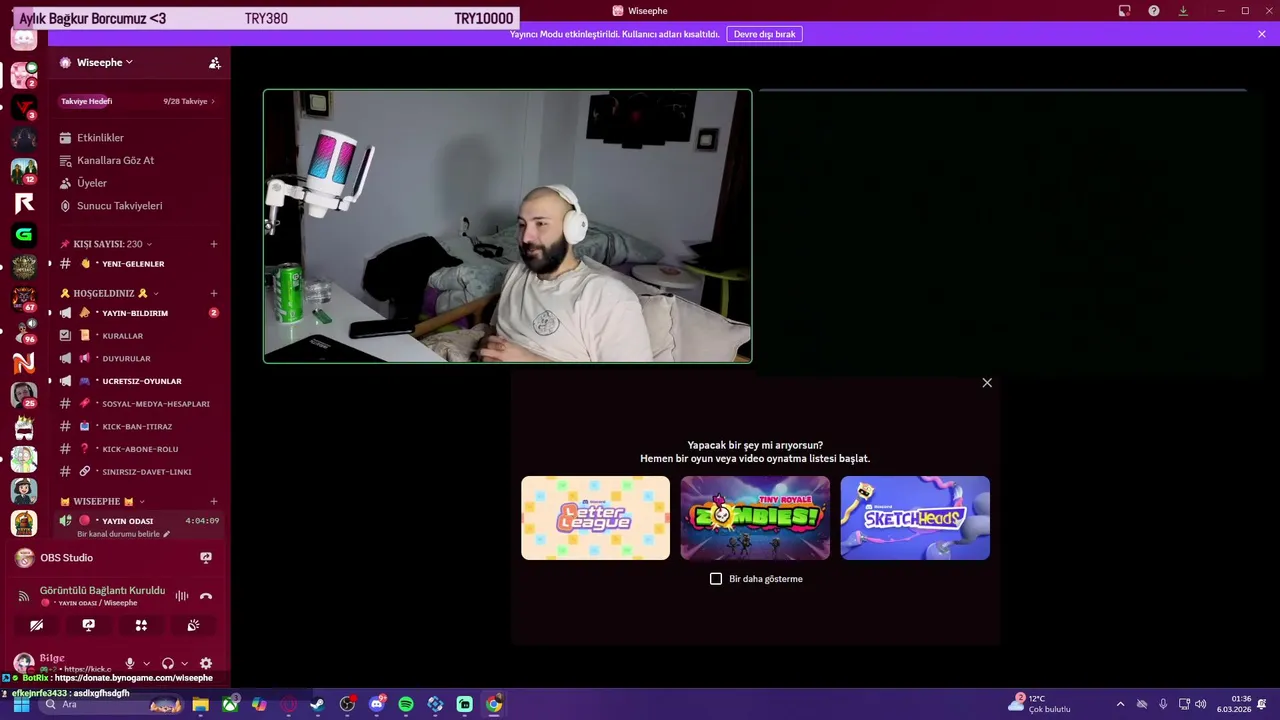The image size is (1280, 720).
Task: Open the soundboard icon
Action: pos(193,625)
